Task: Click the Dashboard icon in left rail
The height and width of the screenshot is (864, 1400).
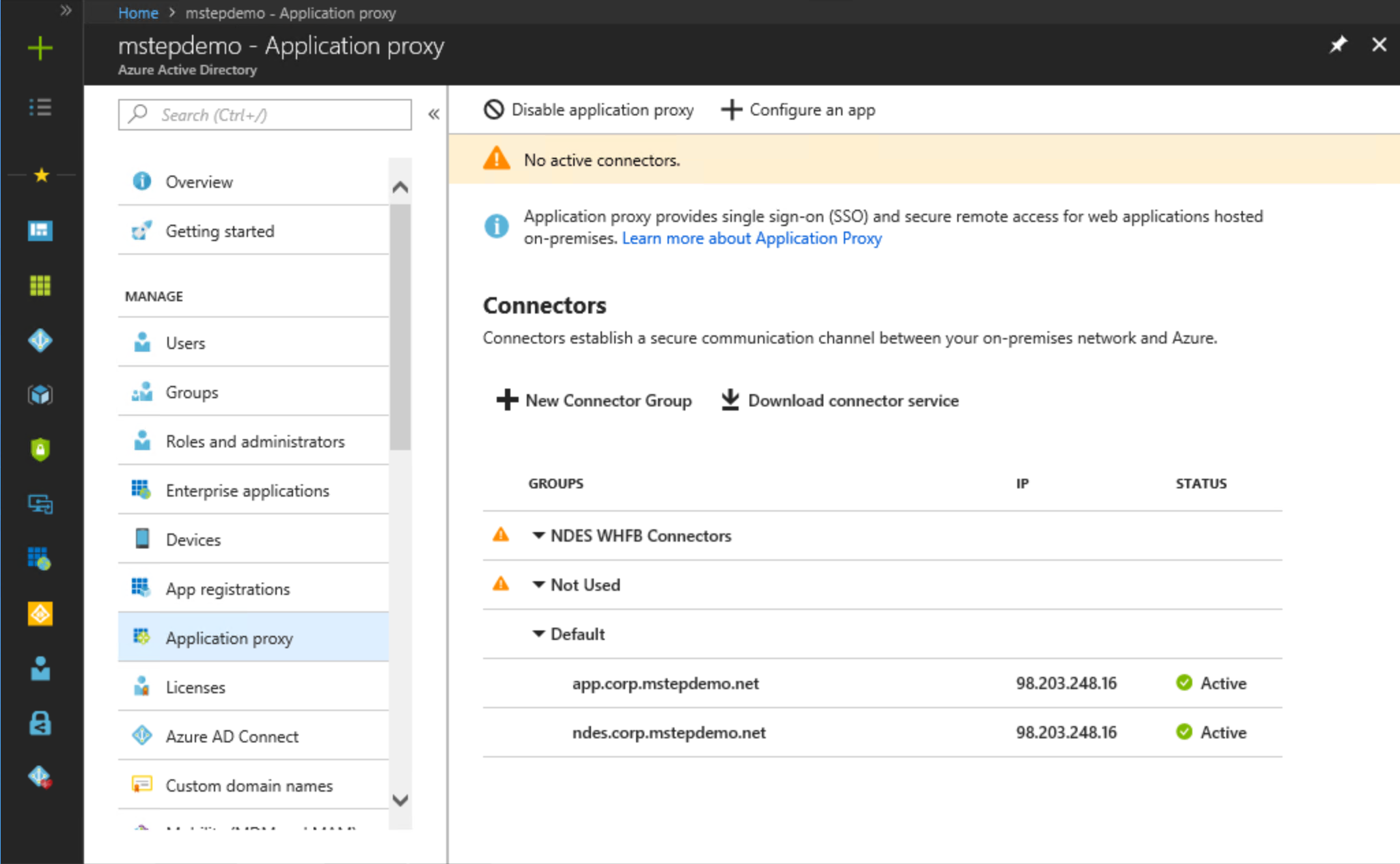Action: [x=40, y=231]
